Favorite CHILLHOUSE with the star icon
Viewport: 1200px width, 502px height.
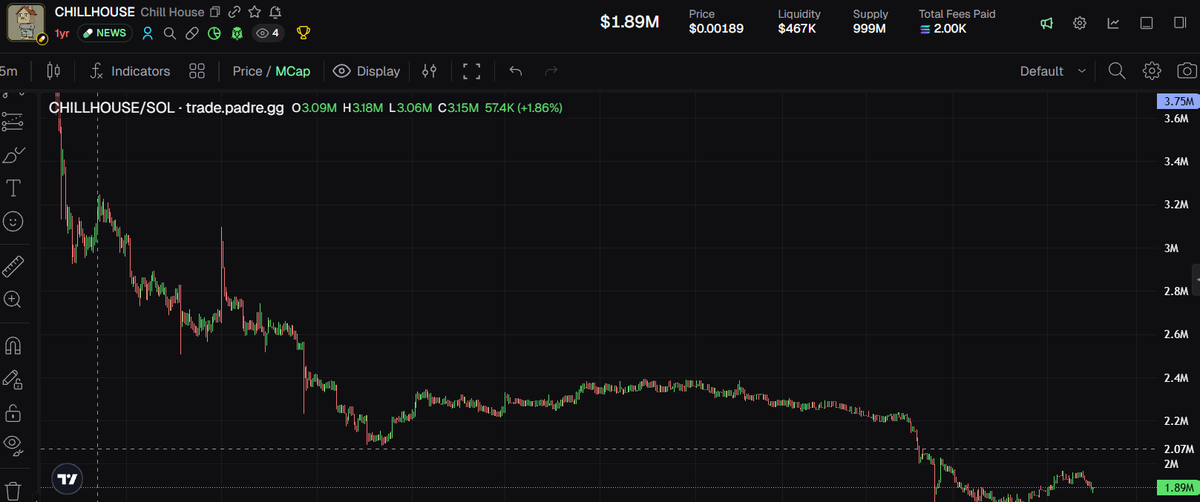tap(254, 12)
